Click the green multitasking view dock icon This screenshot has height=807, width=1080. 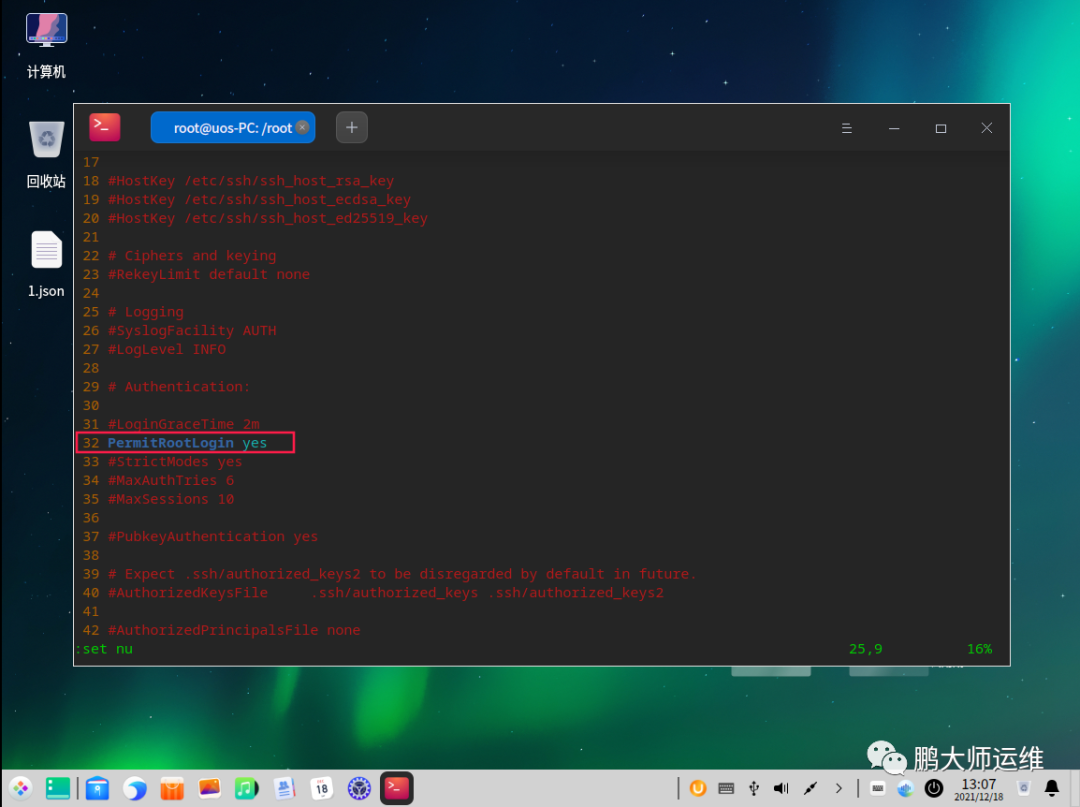(58, 788)
